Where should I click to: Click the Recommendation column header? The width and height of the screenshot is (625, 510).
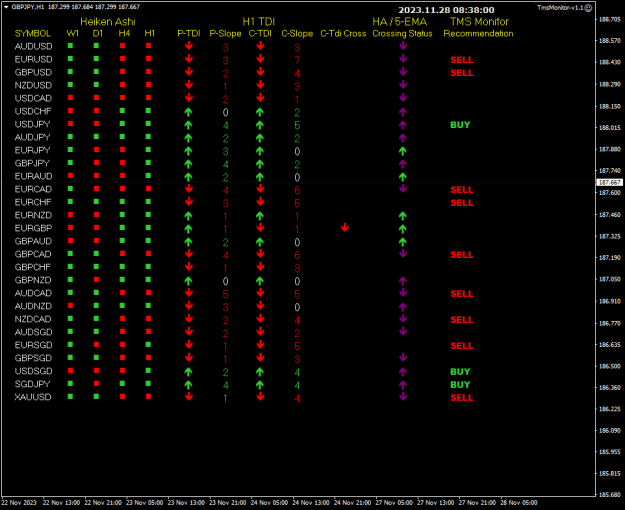(x=478, y=33)
